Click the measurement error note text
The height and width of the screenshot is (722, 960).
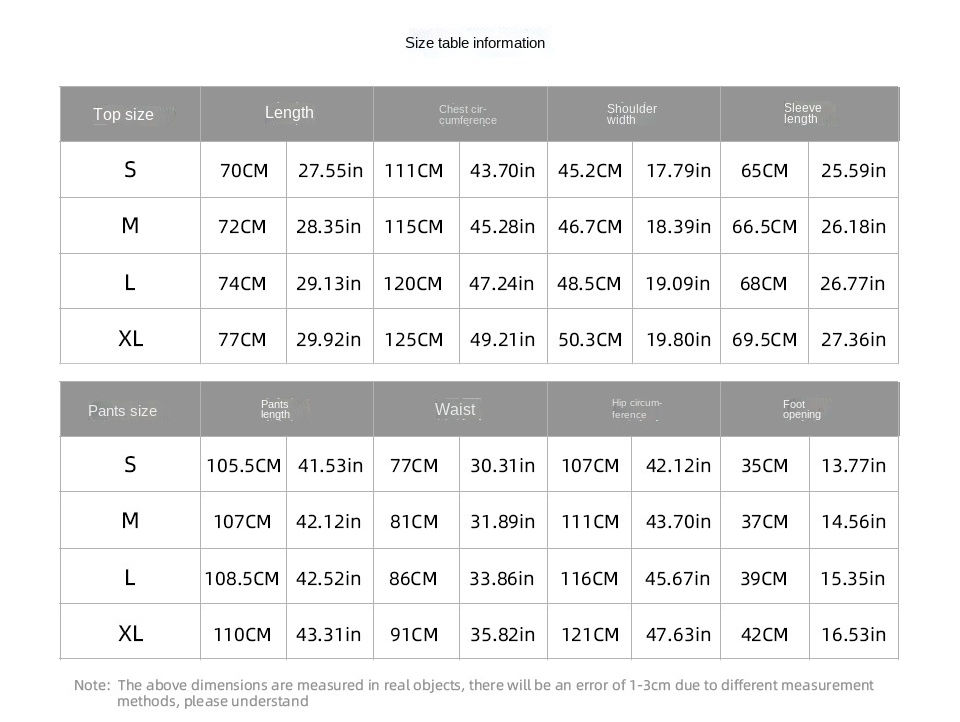[x=475, y=693]
